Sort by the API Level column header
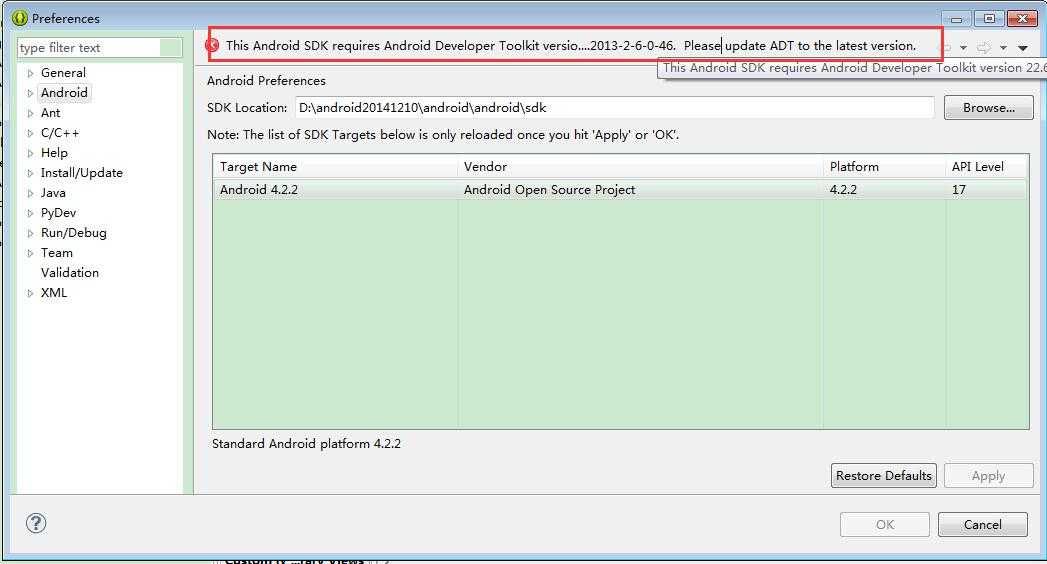The height and width of the screenshot is (564, 1047). pyautogui.click(x=987, y=167)
